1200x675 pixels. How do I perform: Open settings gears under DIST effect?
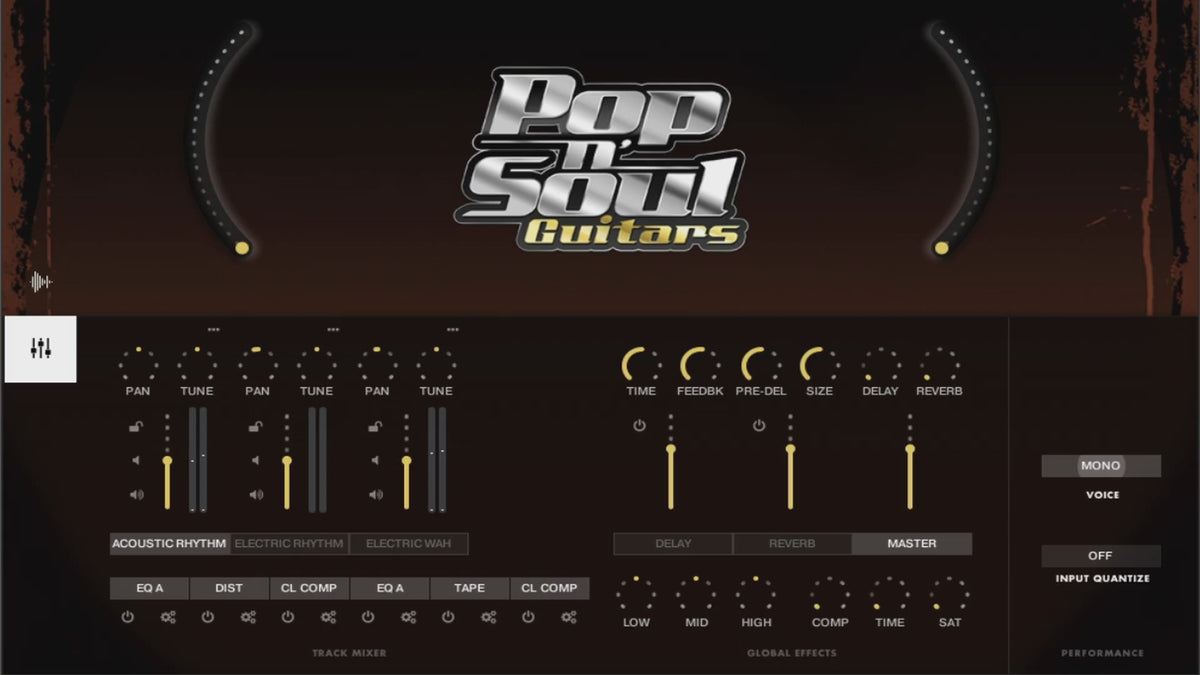pyautogui.click(x=248, y=617)
